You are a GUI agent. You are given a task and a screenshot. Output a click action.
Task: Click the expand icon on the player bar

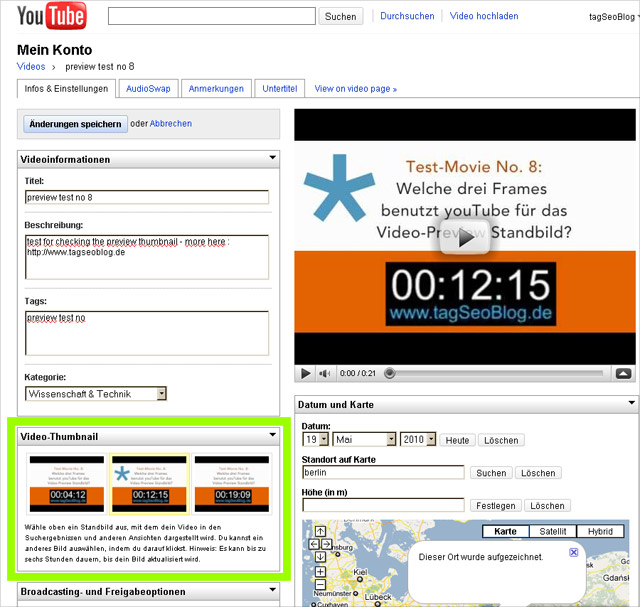623,373
